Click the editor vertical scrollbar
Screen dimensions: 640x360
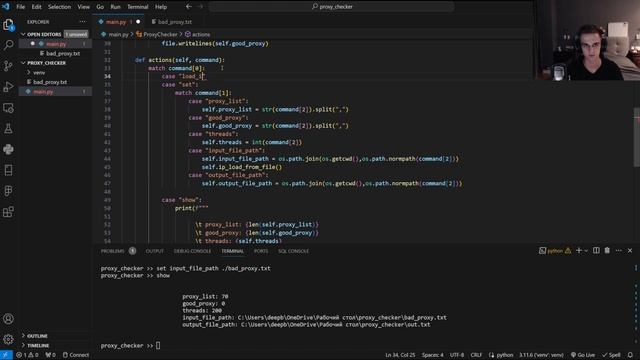pyautogui.click(x=636, y=137)
